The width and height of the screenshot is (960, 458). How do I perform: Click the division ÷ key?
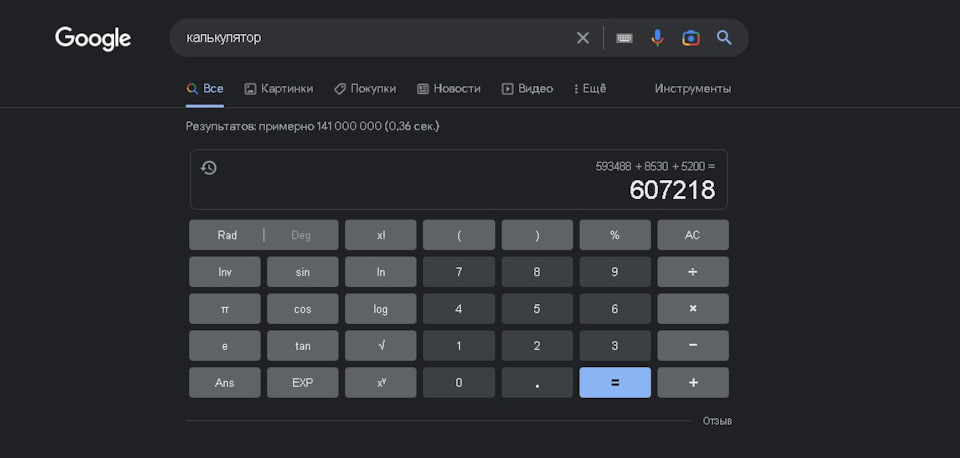coord(693,272)
